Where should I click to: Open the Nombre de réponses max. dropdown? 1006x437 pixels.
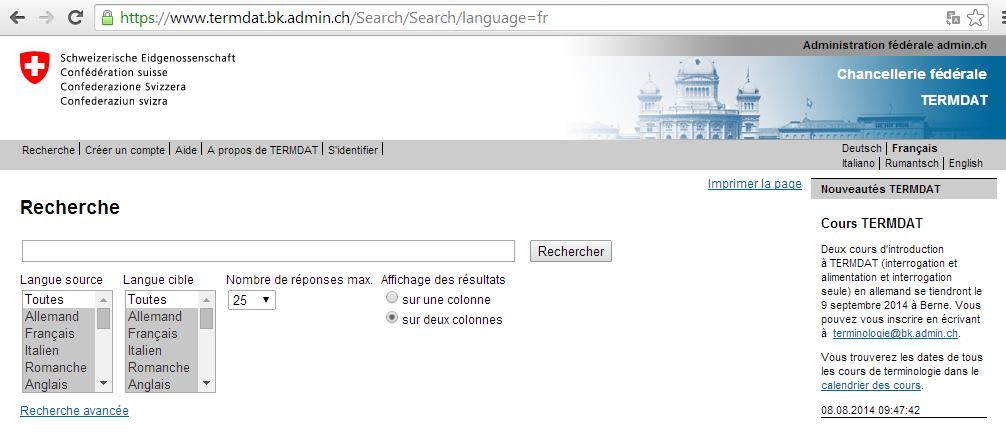(x=252, y=300)
